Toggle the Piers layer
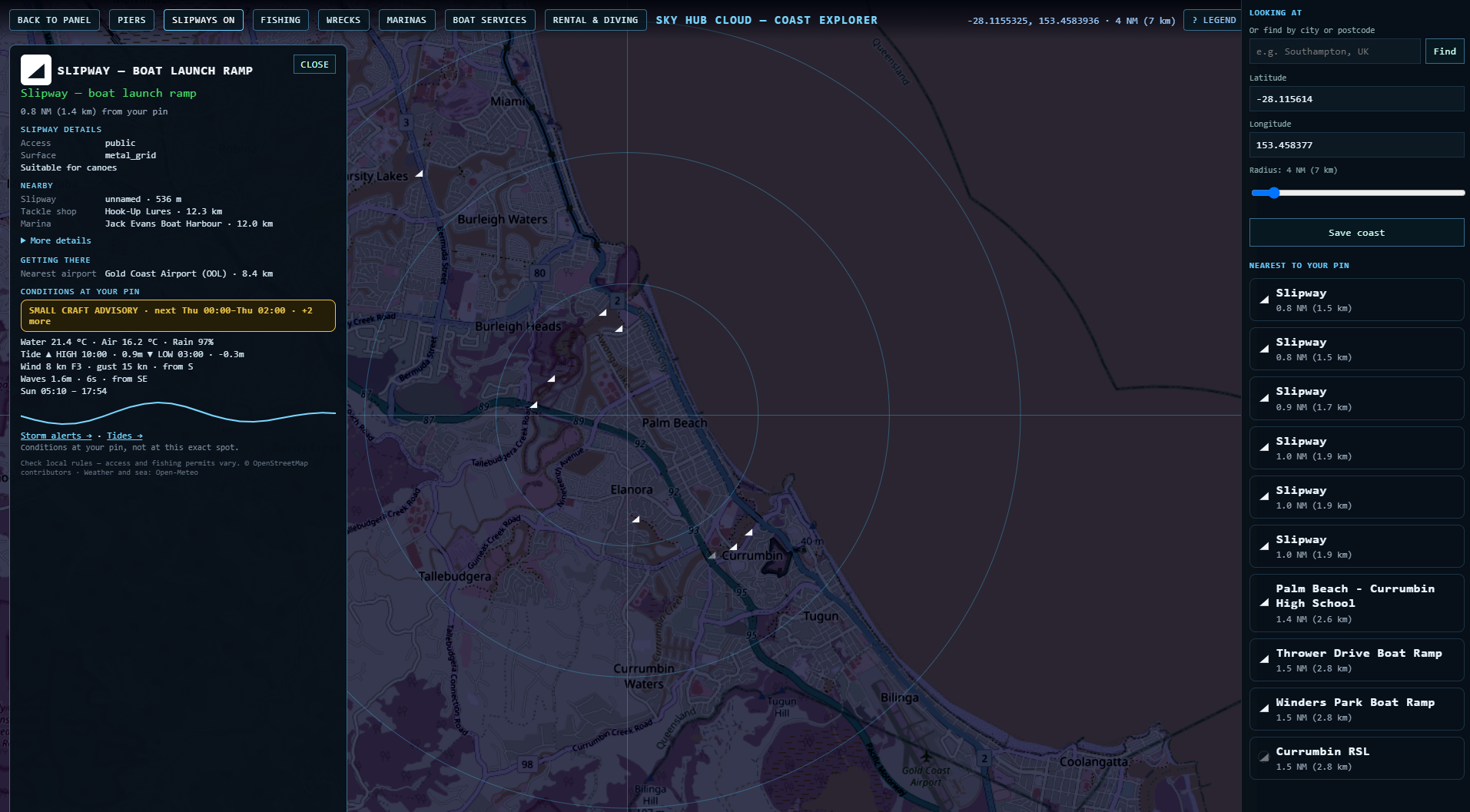The height and width of the screenshot is (812, 1470). pyautogui.click(x=131, y=20)
